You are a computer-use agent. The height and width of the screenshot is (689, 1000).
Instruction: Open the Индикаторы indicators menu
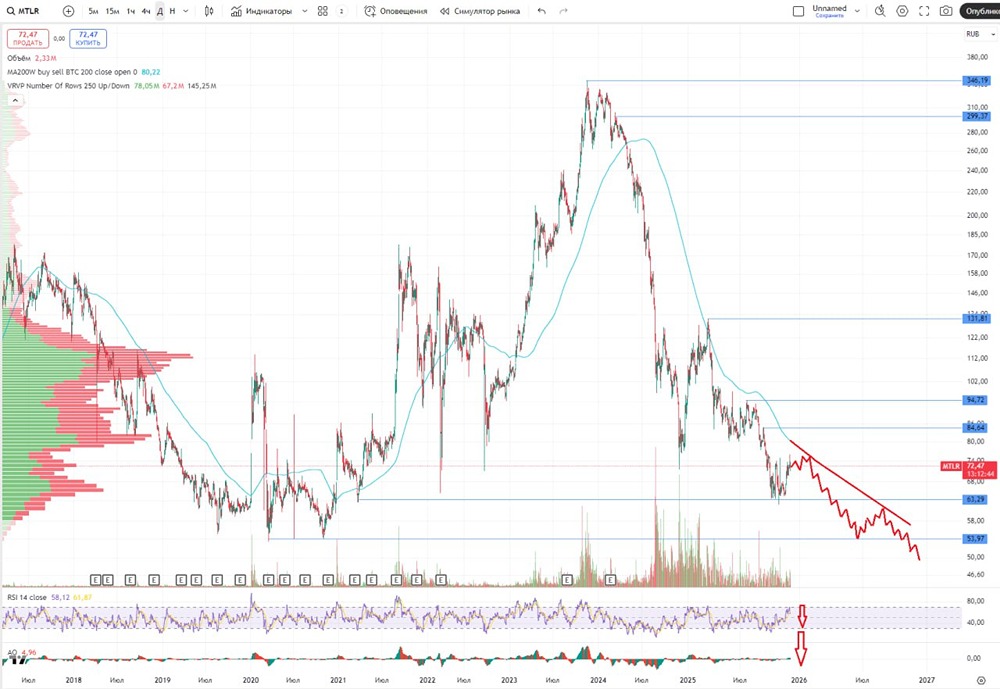point(261,11)
